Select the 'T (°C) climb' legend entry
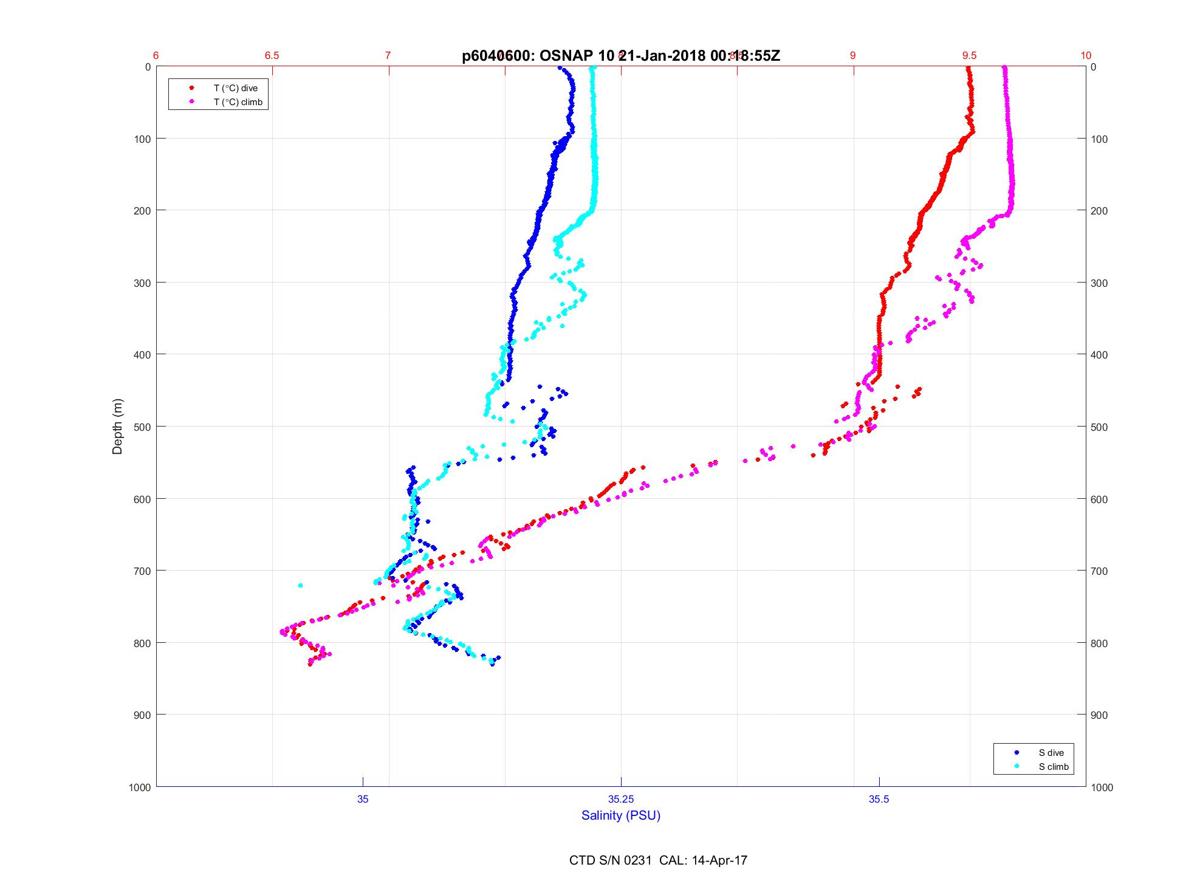1200x885 pixels. click(x=238, y=102)
